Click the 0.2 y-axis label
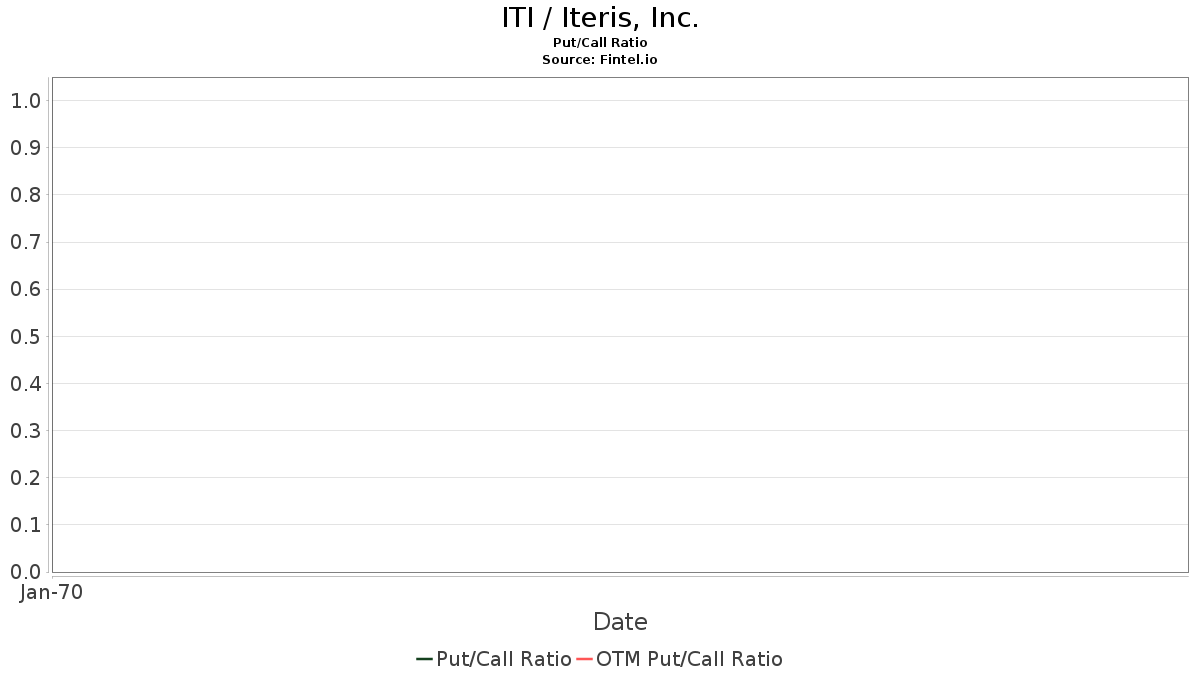The width and height of the screenshot is (1200, 675). click(x=25, y=478)
